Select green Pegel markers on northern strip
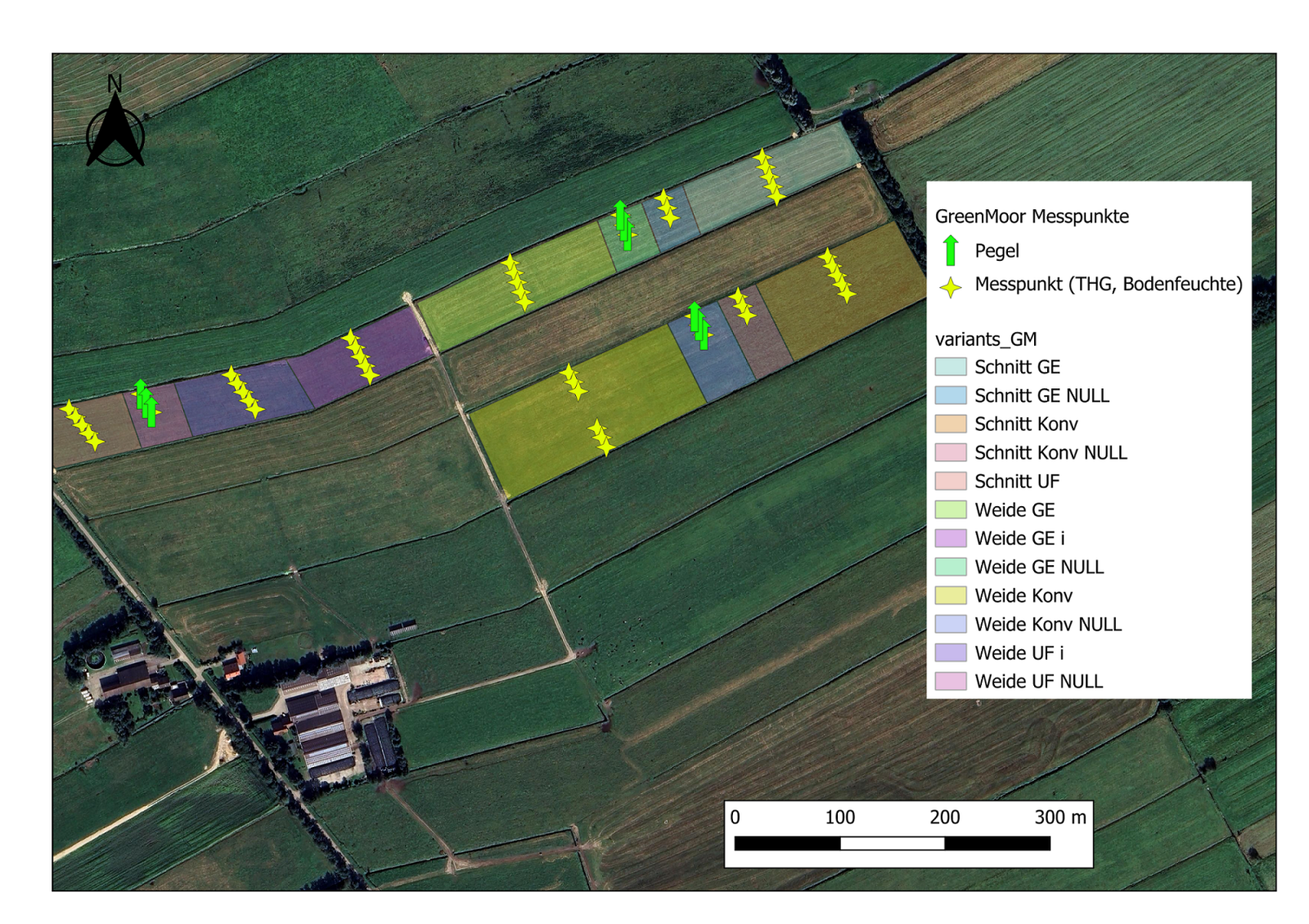Image resolution: width=1309 pixels, height=924 pixels. pos(623,225)
